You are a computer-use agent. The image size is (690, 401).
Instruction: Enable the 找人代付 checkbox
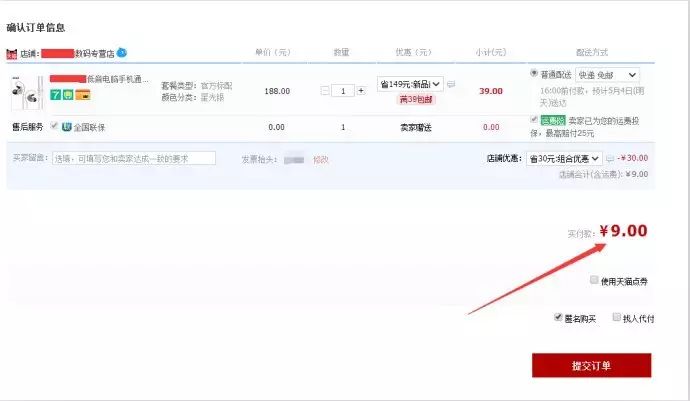pos(617,317)
